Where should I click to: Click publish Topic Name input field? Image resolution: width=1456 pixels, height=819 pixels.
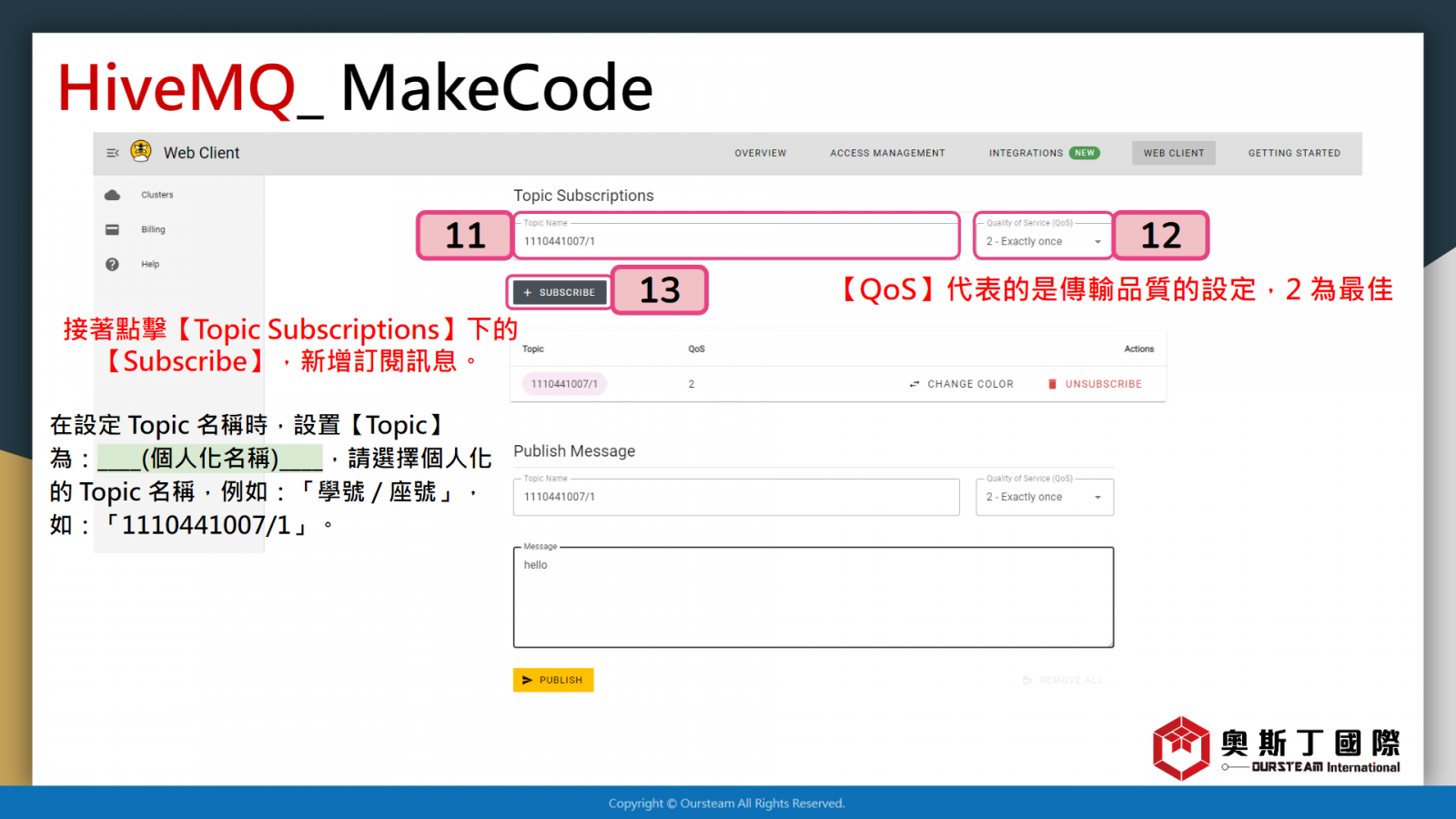click(736, 496)
